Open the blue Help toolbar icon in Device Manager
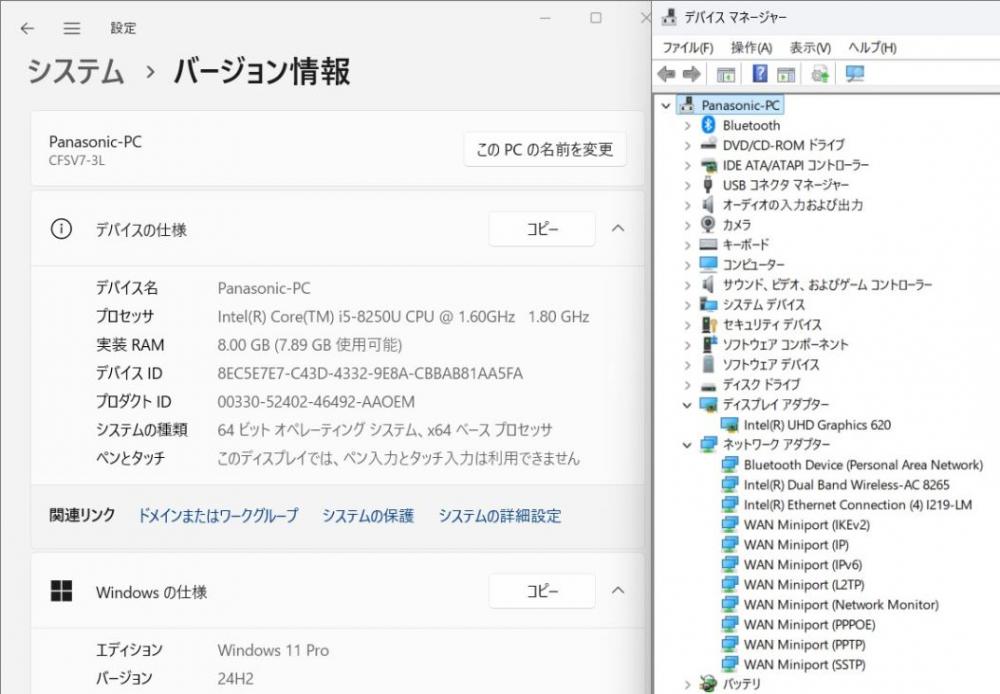Viewport: 1000px width, 694px height. click(x=760, y=73)
